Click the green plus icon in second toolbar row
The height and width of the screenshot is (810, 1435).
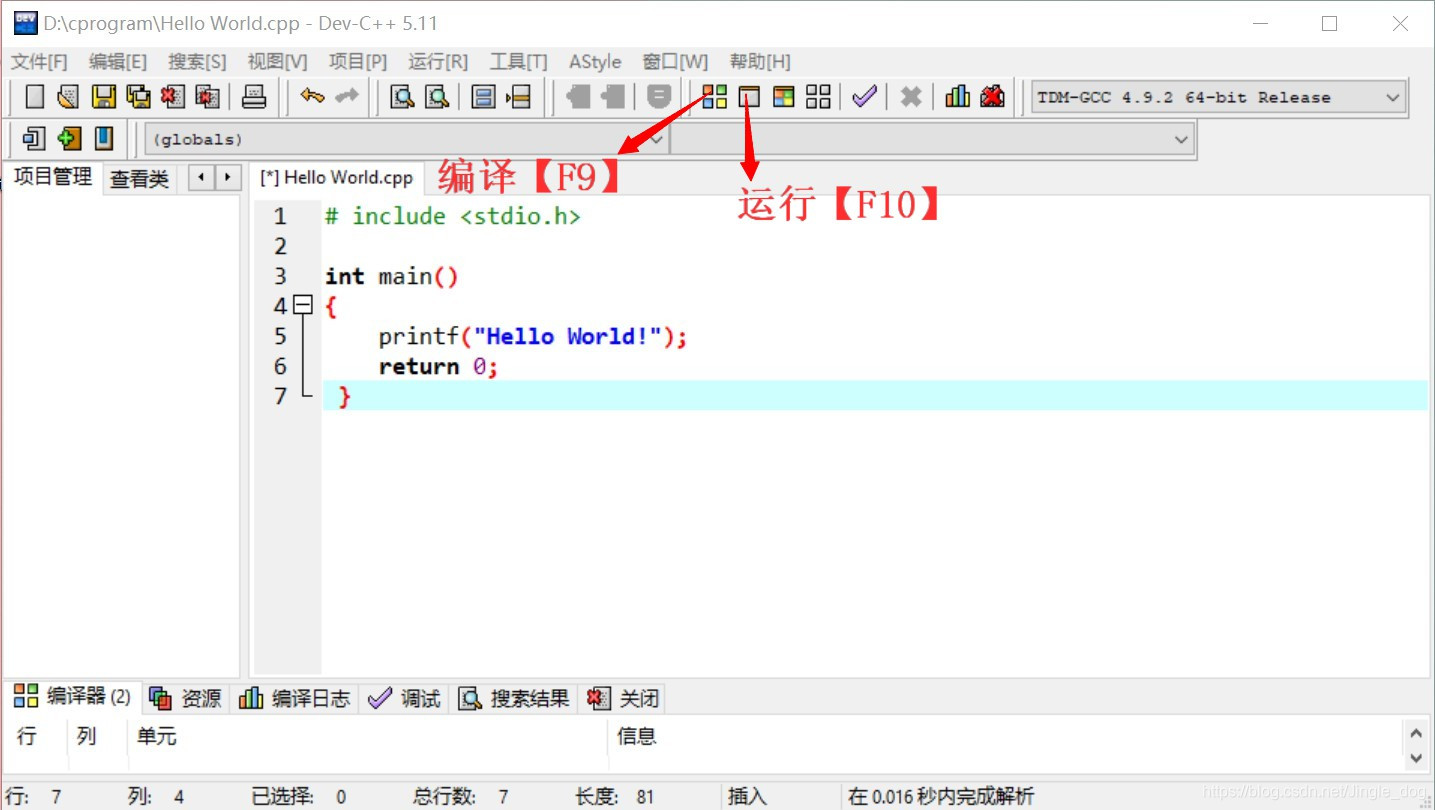69,138
